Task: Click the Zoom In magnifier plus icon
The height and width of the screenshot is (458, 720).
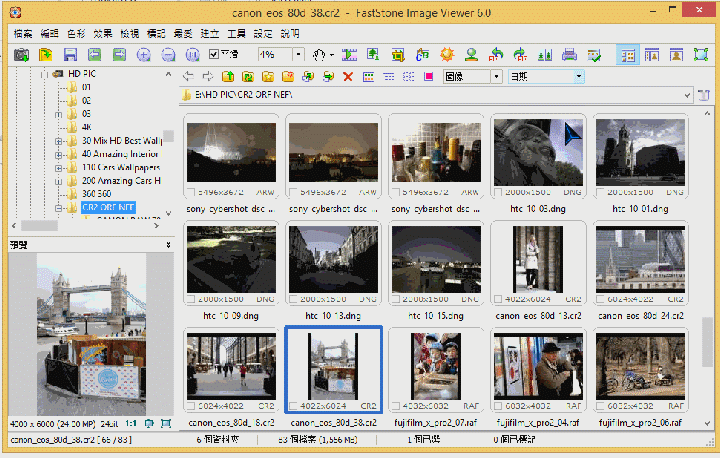Action: click(144, 55)
